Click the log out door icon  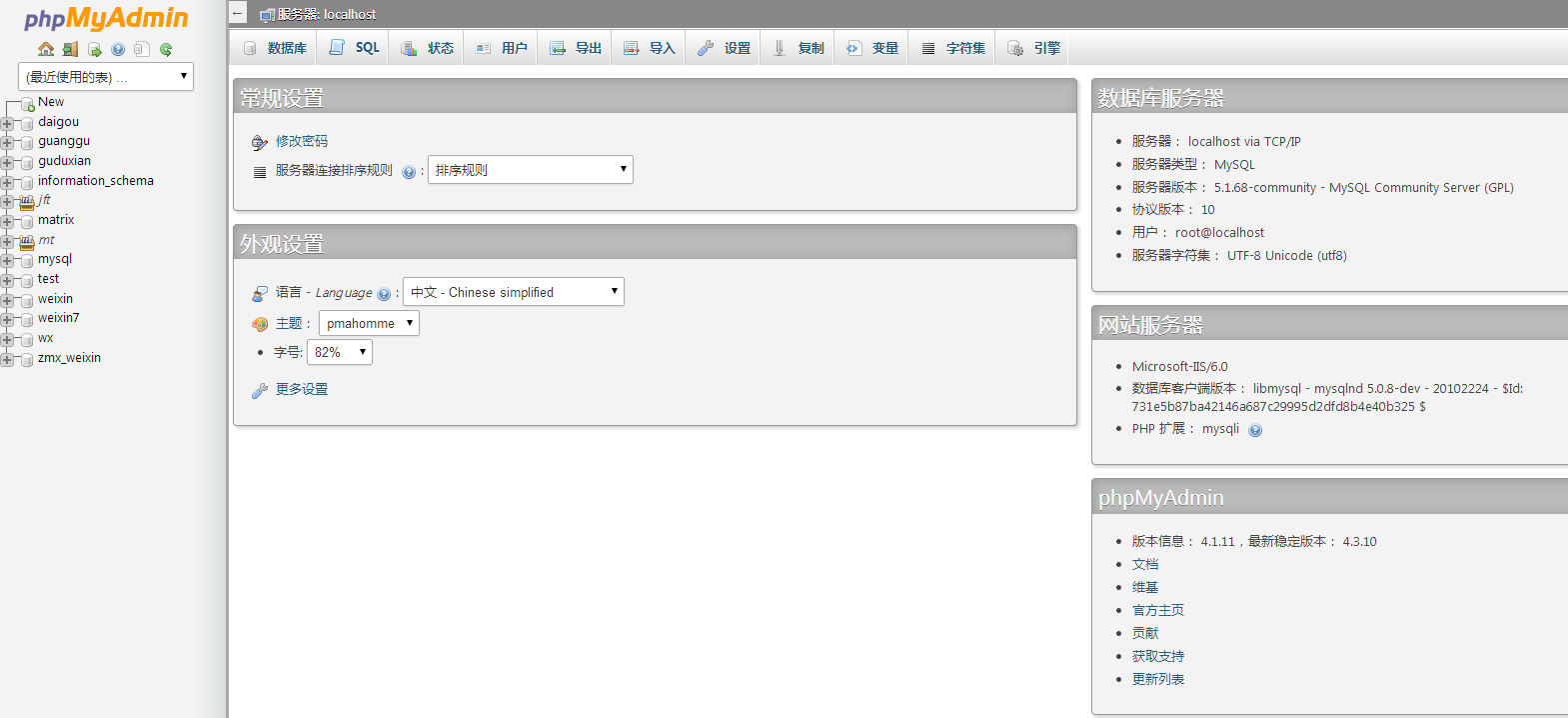tap(70, 49)
